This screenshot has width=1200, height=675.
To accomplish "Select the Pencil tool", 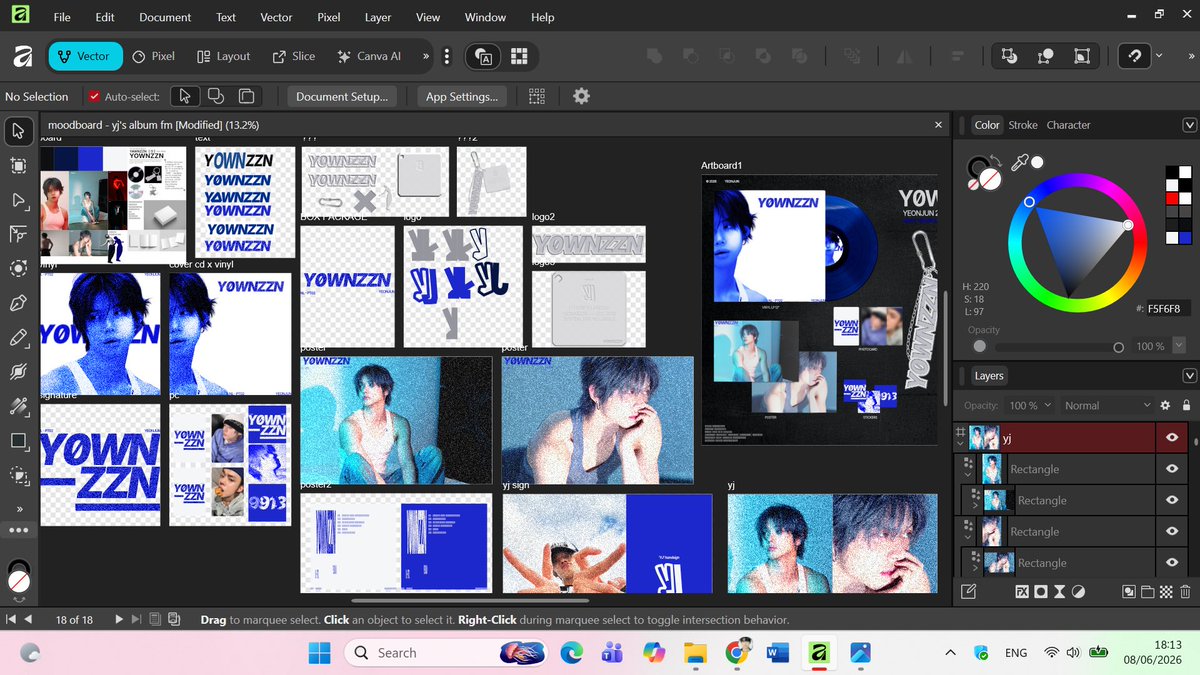I will pyautogui.click(x=18, y=338).
